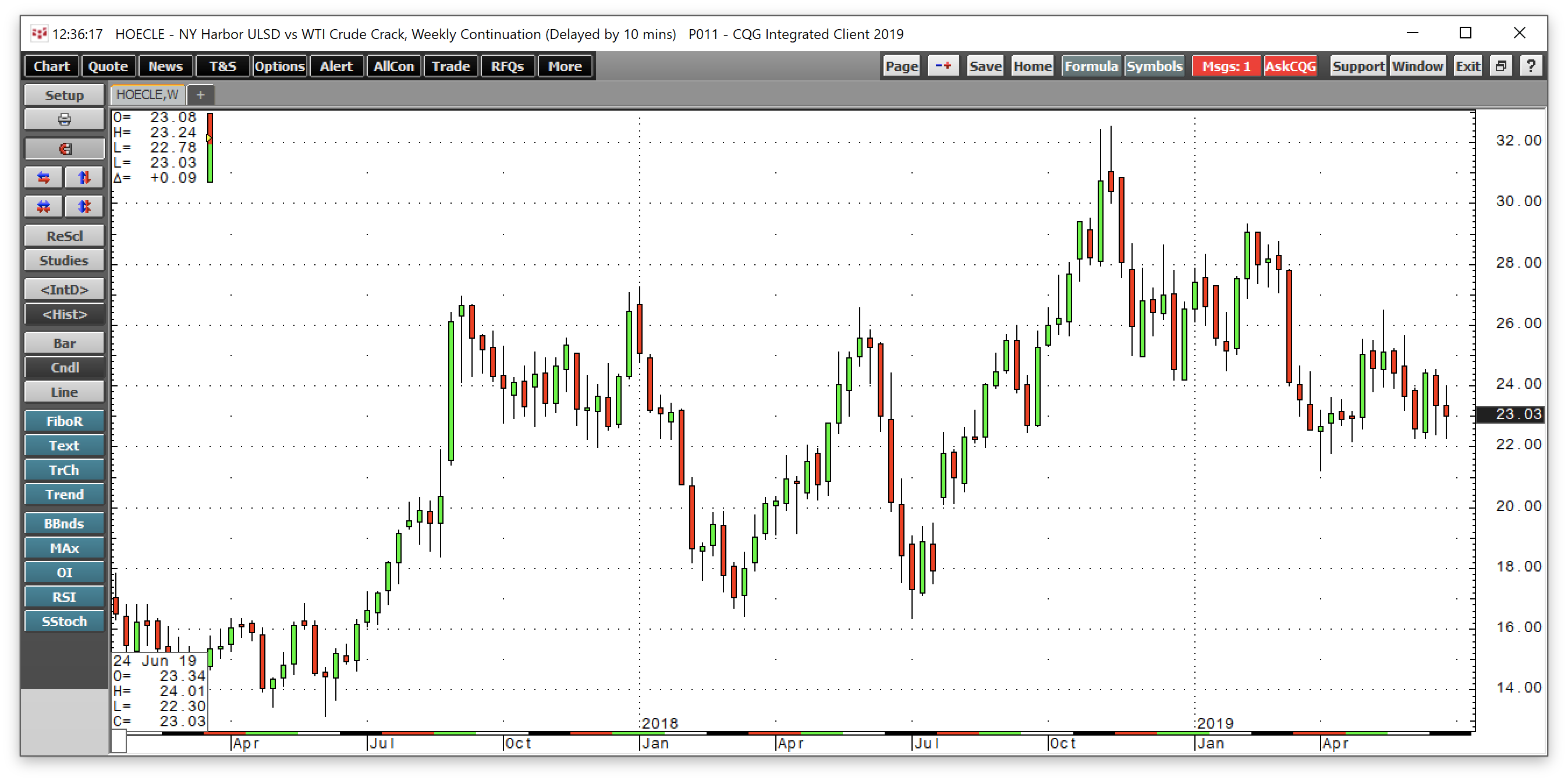Open the Trade menu item

pos(450,66)
